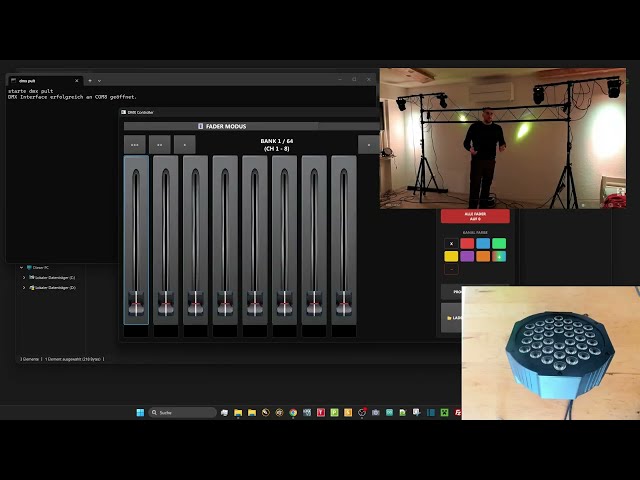Open a new terminal tab with plus
The image size is (640, 480).
(90, 81)
